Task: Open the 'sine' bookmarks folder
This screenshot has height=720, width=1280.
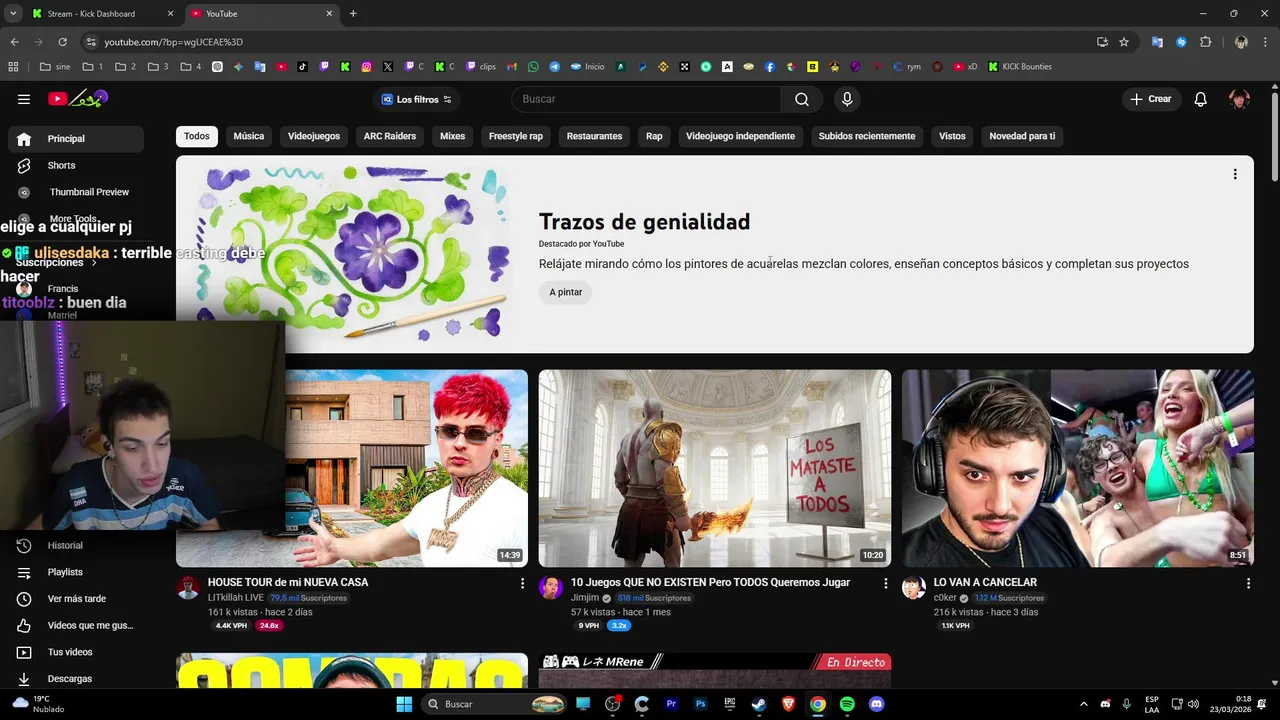Action: 55,67
